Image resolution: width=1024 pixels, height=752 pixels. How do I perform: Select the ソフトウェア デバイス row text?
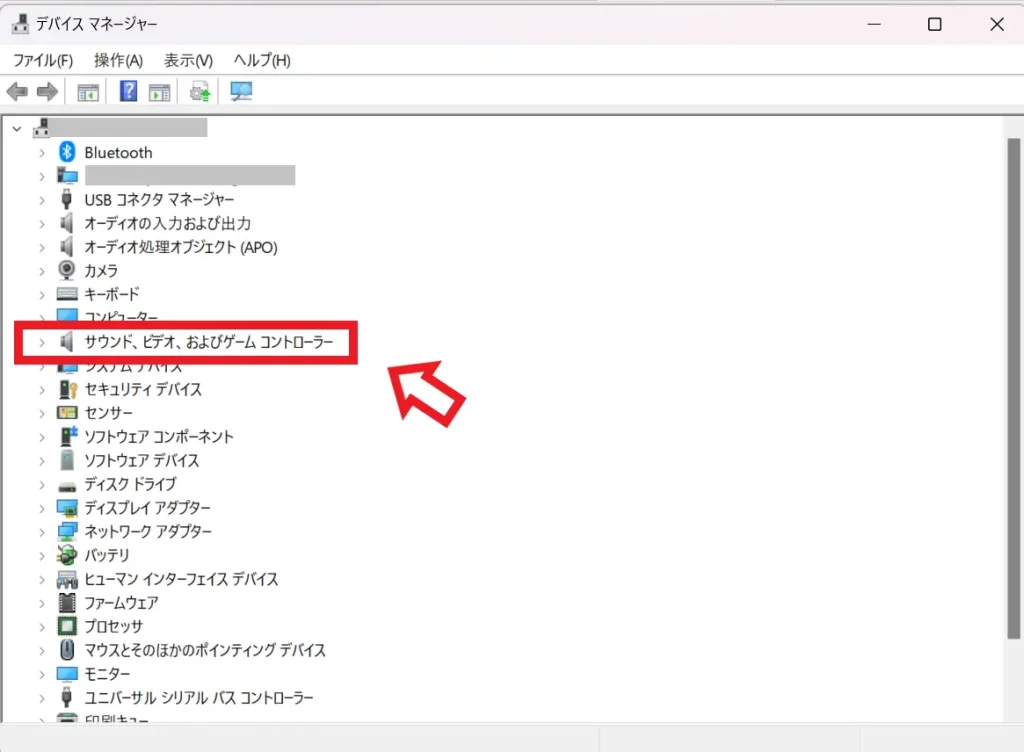coord(142,460)
